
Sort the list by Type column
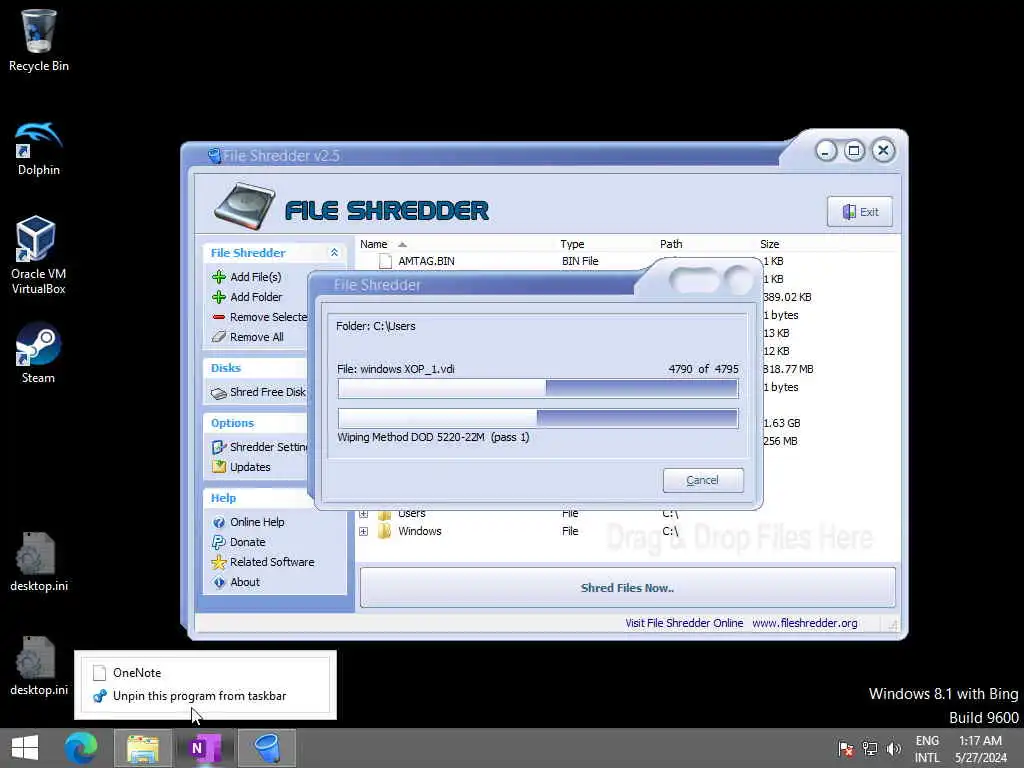pos(572,244)
